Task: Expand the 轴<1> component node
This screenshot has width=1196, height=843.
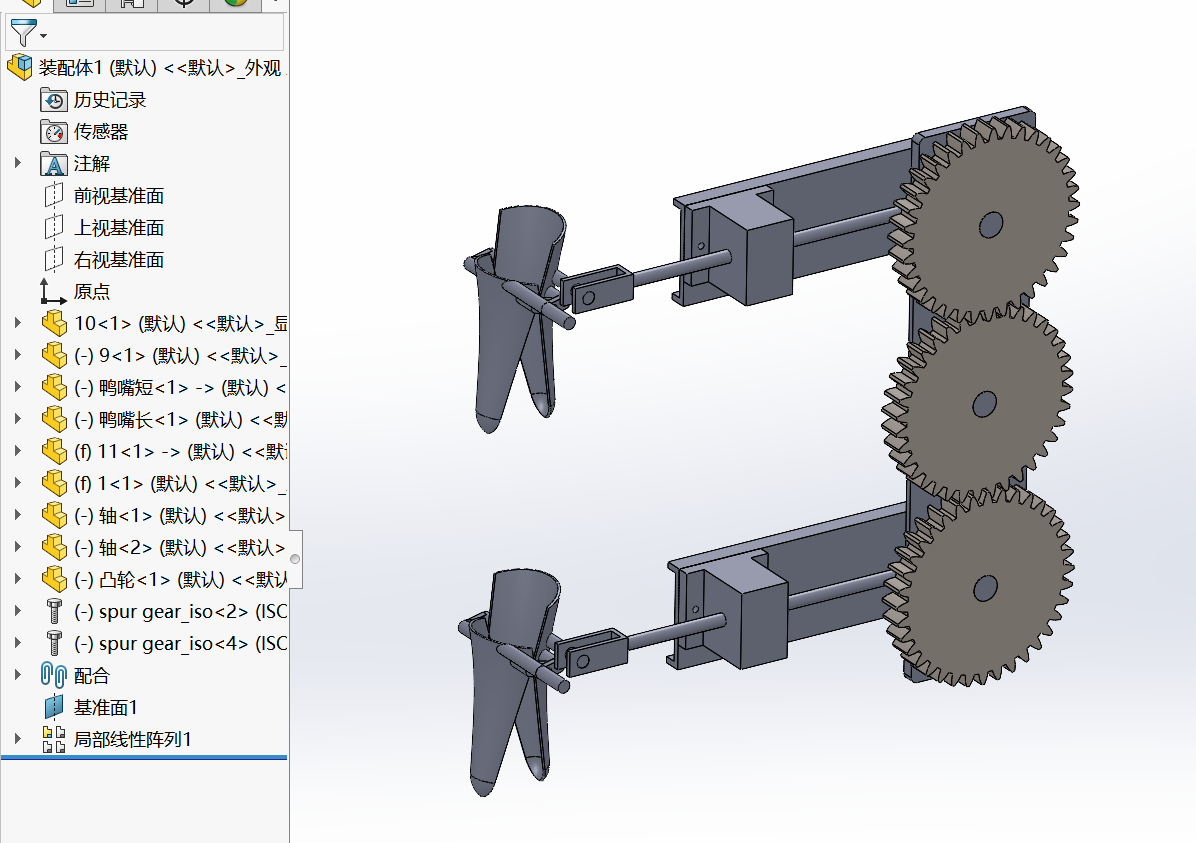Action: pyautogui.click(x=18, y=516)
